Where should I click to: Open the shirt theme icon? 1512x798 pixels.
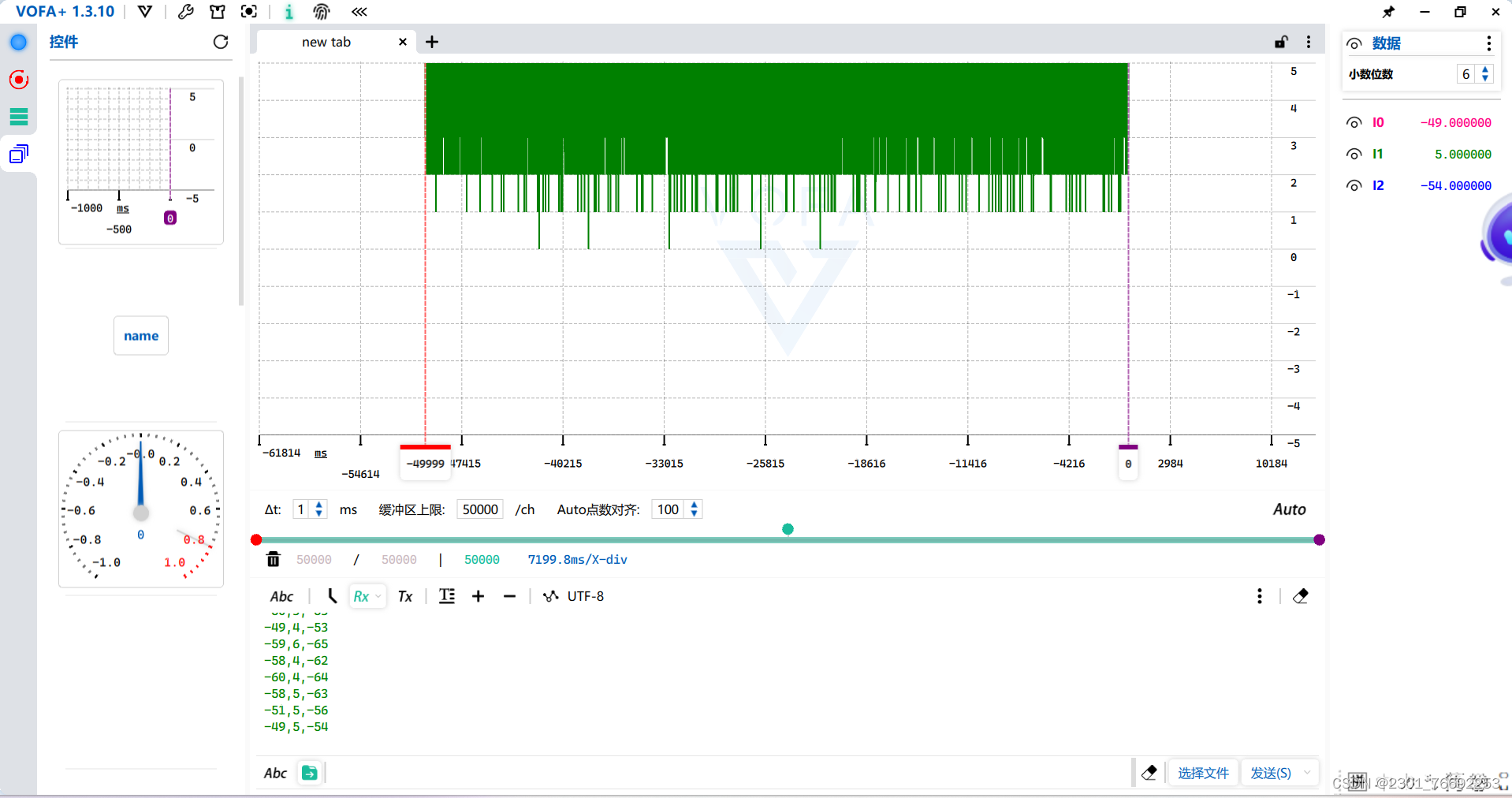click(218, 12)
